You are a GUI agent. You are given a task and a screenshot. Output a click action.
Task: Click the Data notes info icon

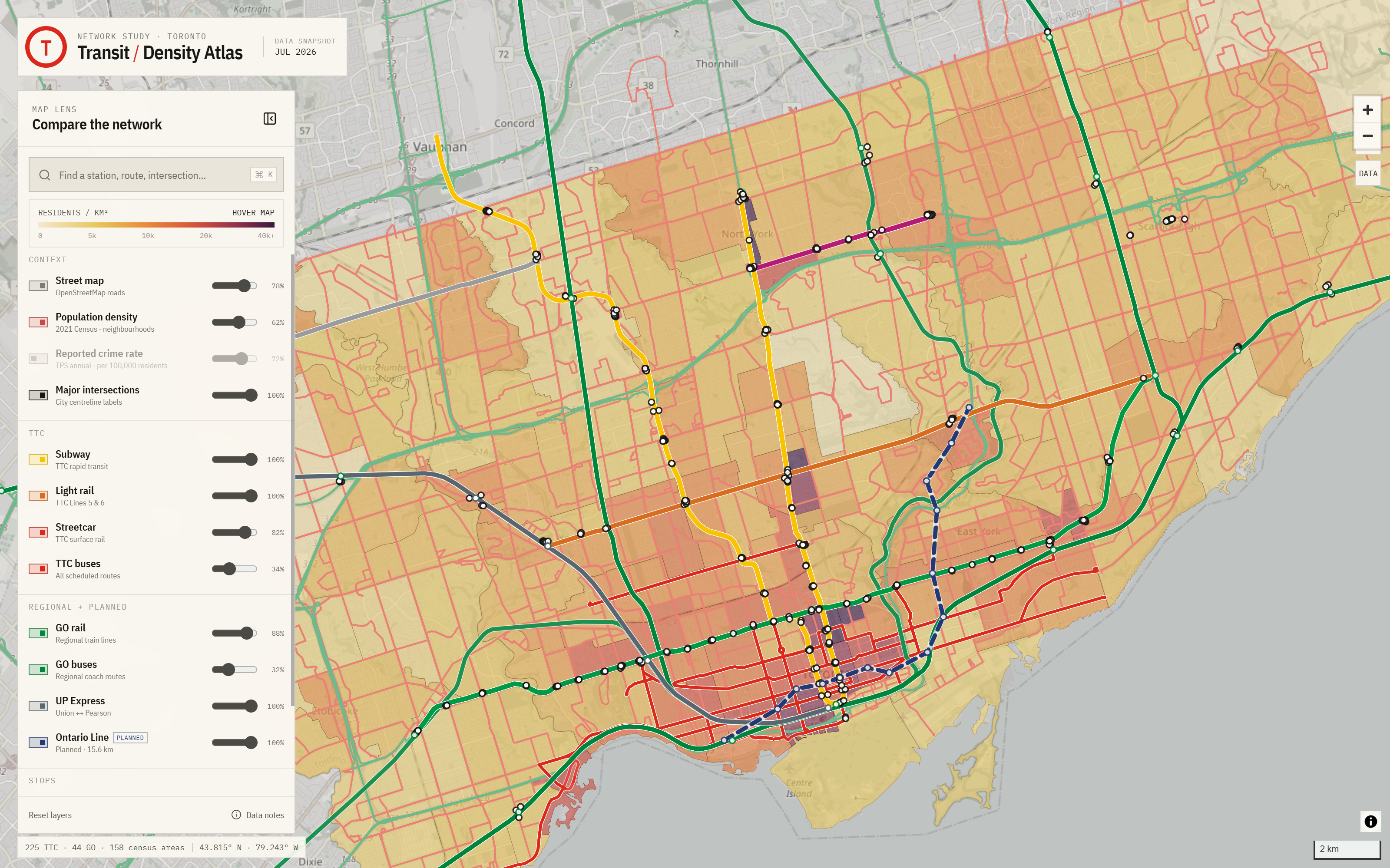236,815
